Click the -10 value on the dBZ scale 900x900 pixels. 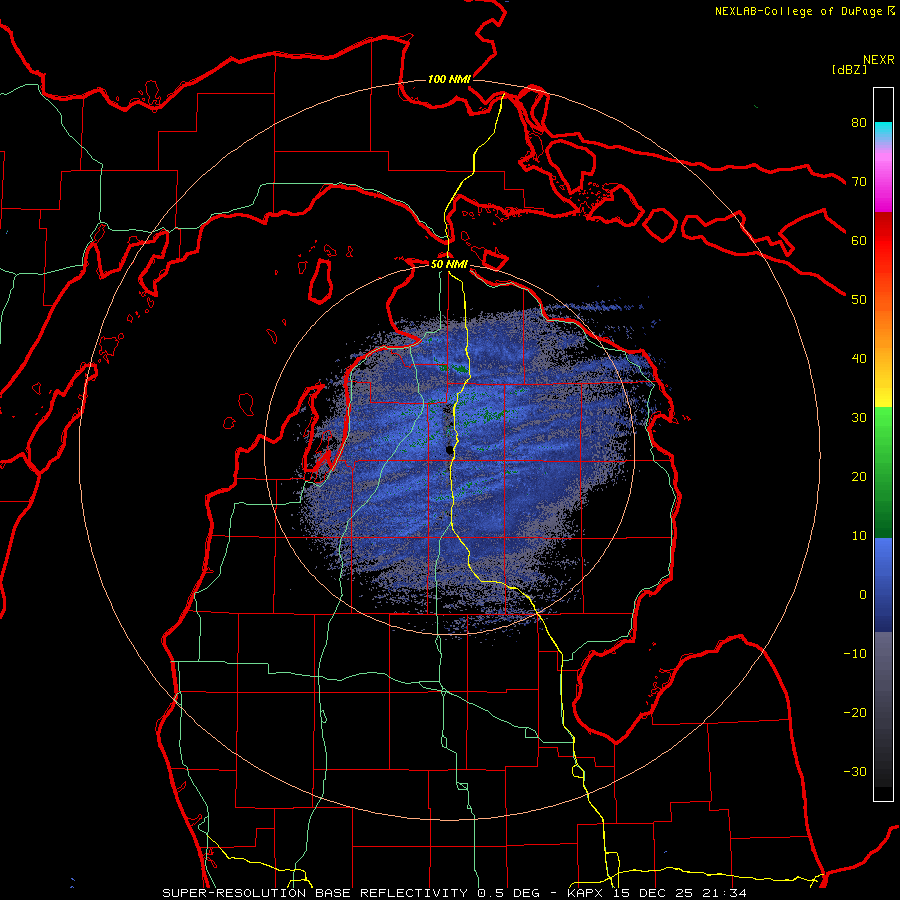tap(855, 654)
